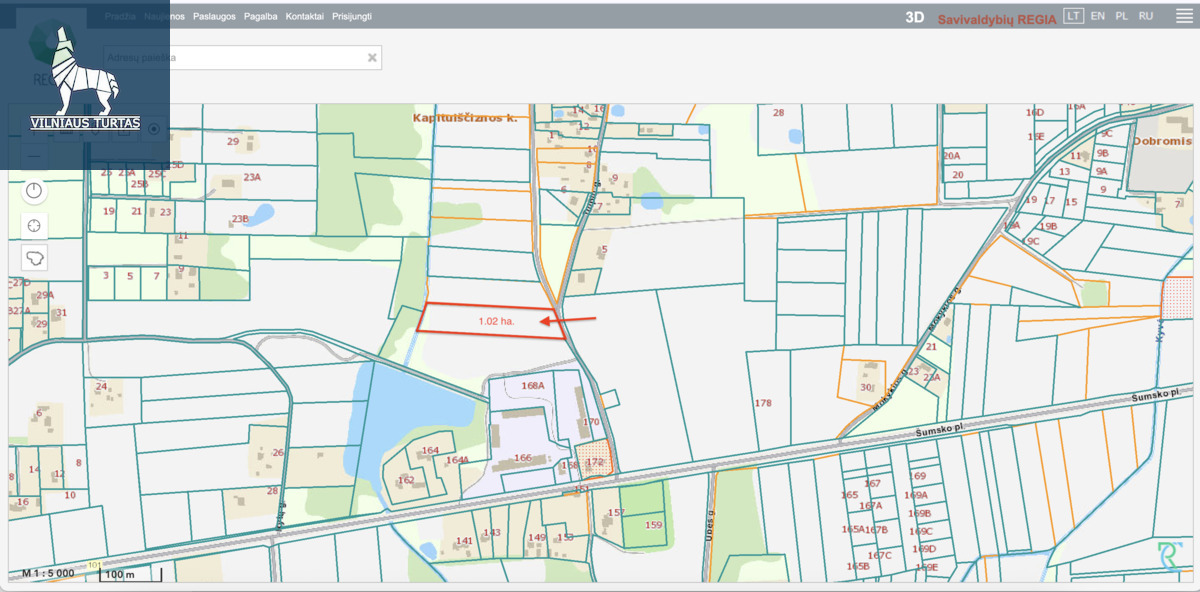This screenshot has height=592, width=1200.
Task: Open the Kontaktai menu item
Action: pos(304,17)
